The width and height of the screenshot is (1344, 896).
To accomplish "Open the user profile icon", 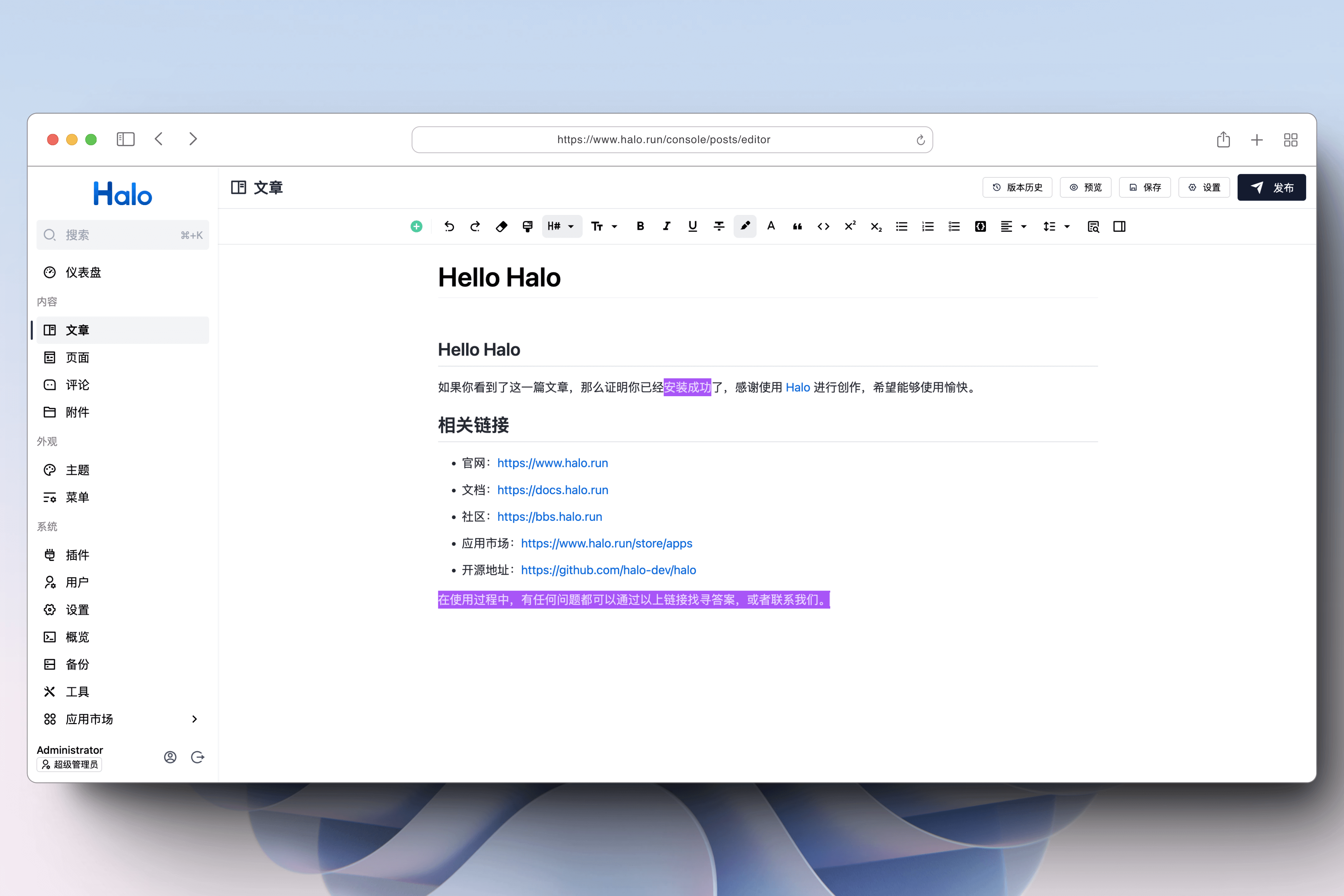I will [x=170, y=757].
